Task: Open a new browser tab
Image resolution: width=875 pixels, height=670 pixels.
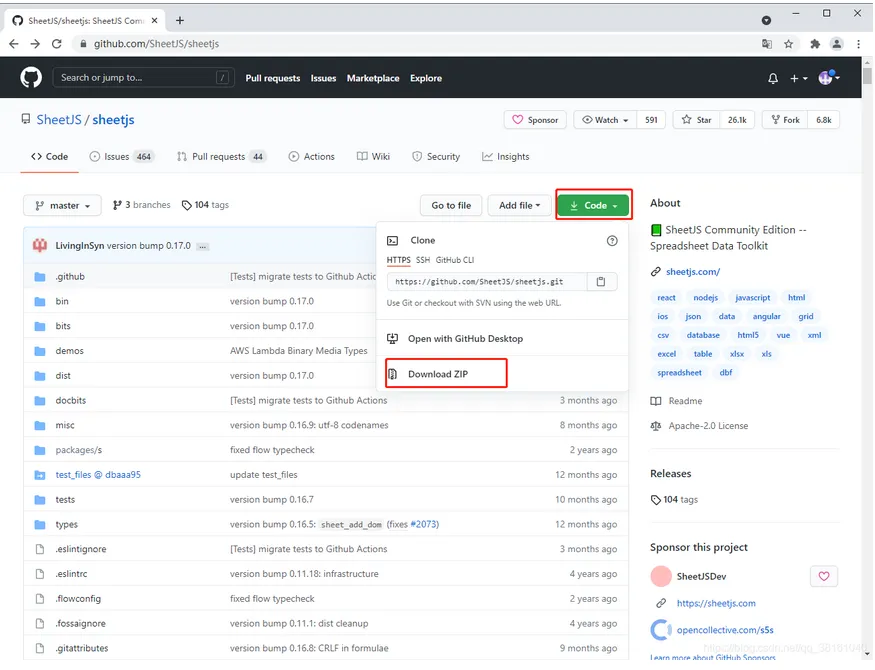Action: tap(180, 21)
